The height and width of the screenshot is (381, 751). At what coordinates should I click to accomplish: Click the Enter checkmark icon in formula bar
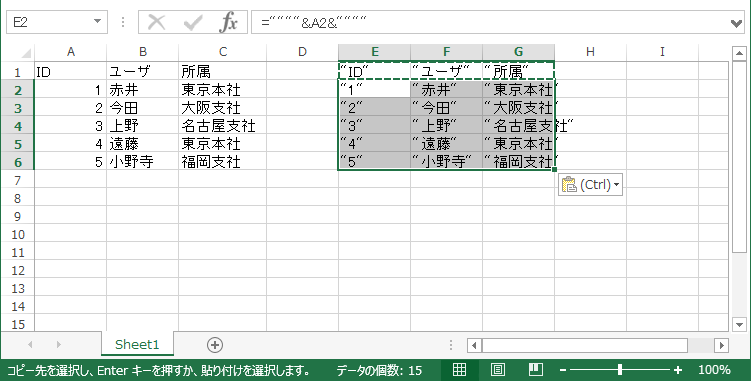[x=193, y=22]
